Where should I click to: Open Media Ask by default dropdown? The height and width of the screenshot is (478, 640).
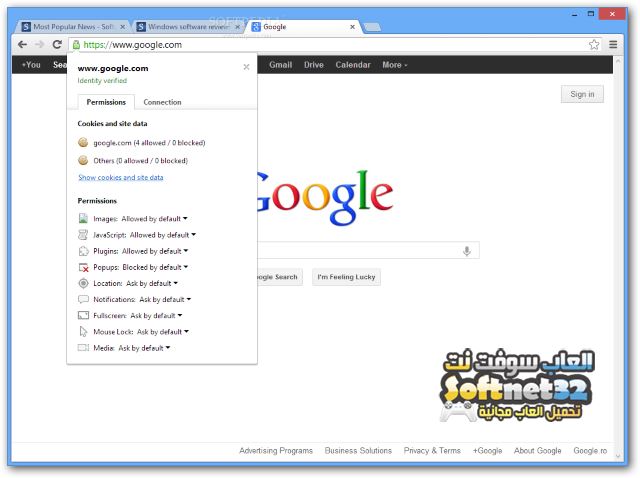[144, 348]
